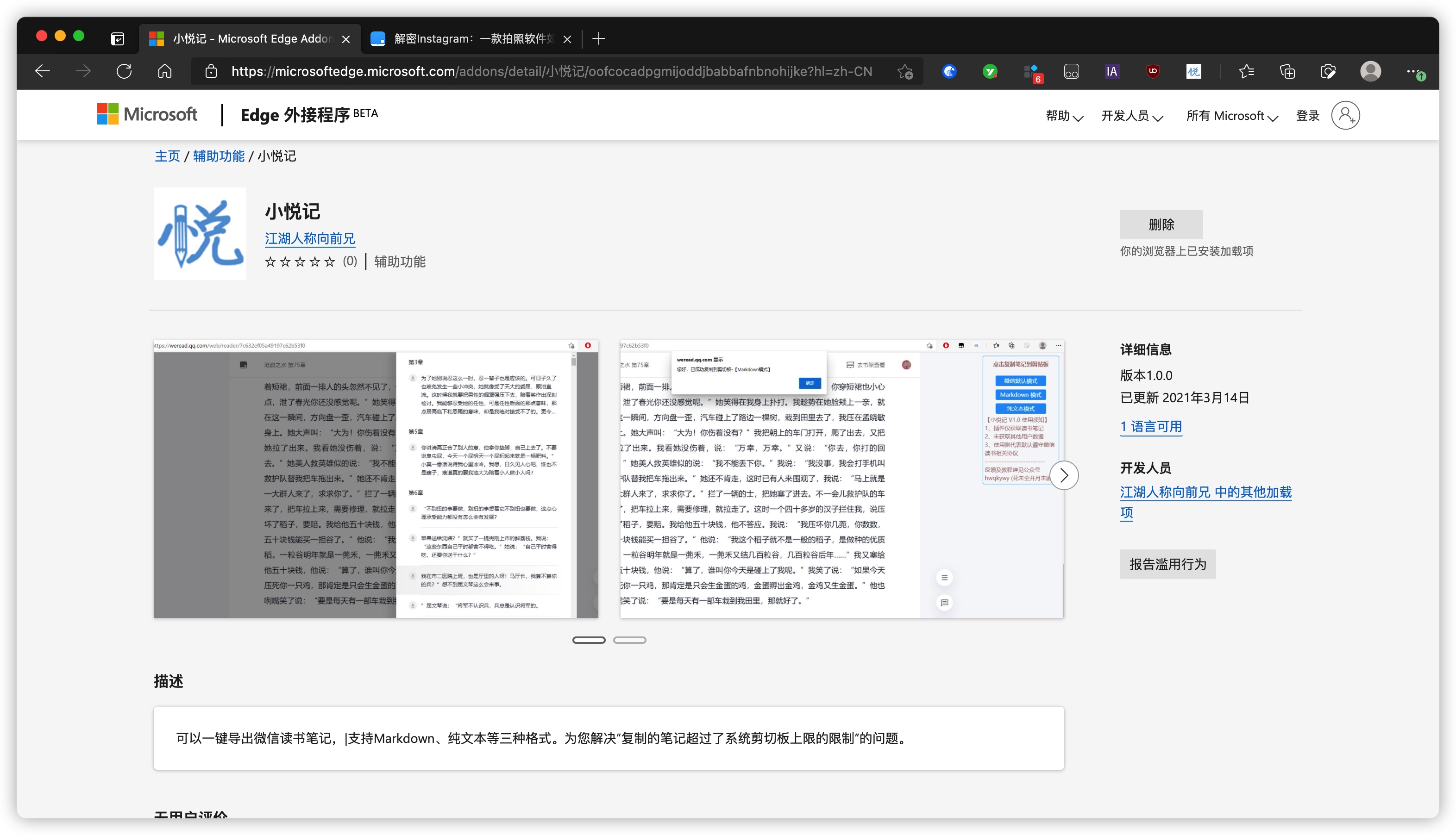Go to the browser home page
Viewport: 1456px width, 835px height.
[x=165, y=71]
